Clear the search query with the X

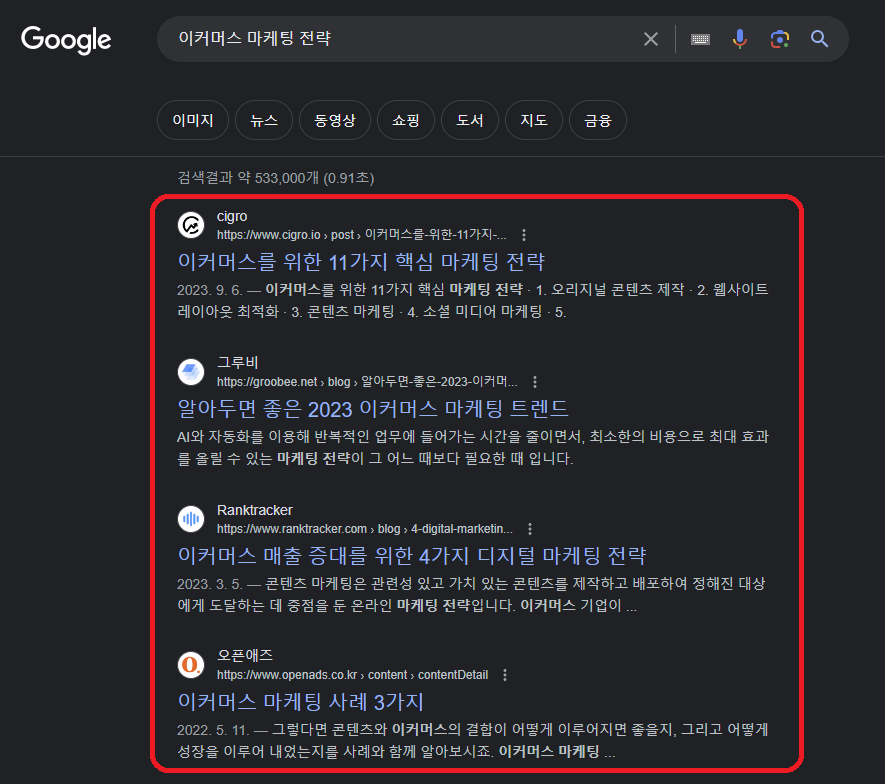click(651, 38)
